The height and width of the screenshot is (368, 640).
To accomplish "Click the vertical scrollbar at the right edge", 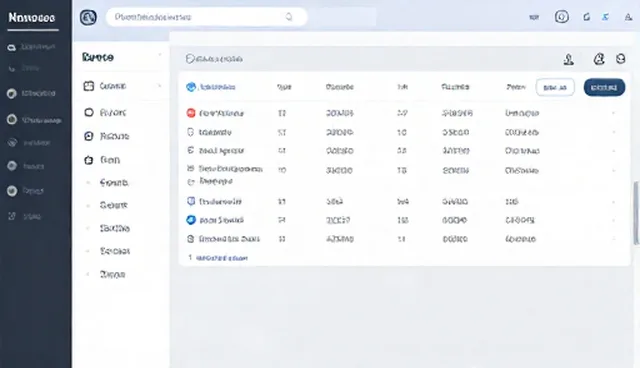I will [636, 213].
